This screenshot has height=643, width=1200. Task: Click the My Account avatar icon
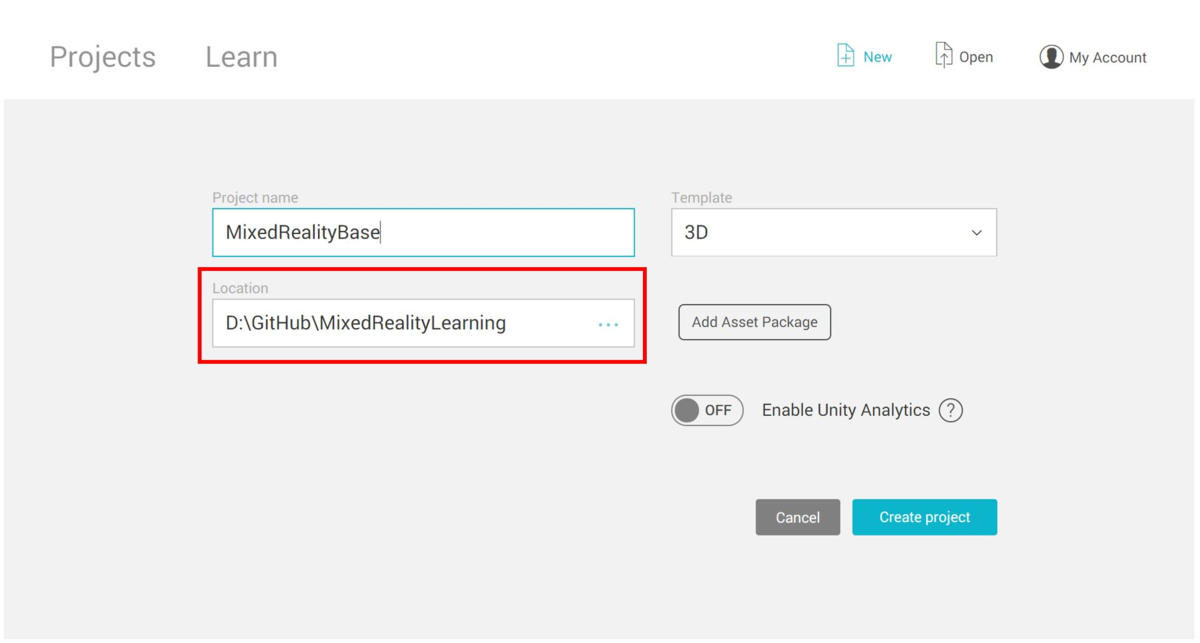(x=1051, y=57)
